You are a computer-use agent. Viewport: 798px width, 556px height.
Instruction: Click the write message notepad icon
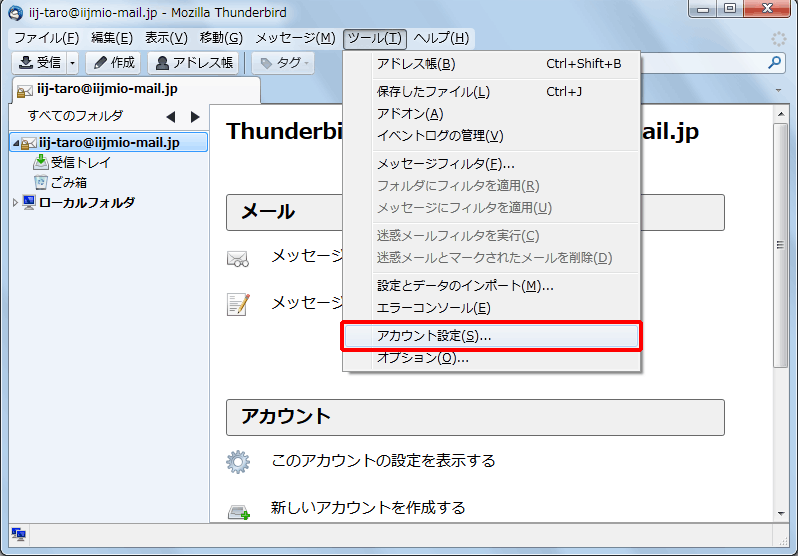point(238,304)
